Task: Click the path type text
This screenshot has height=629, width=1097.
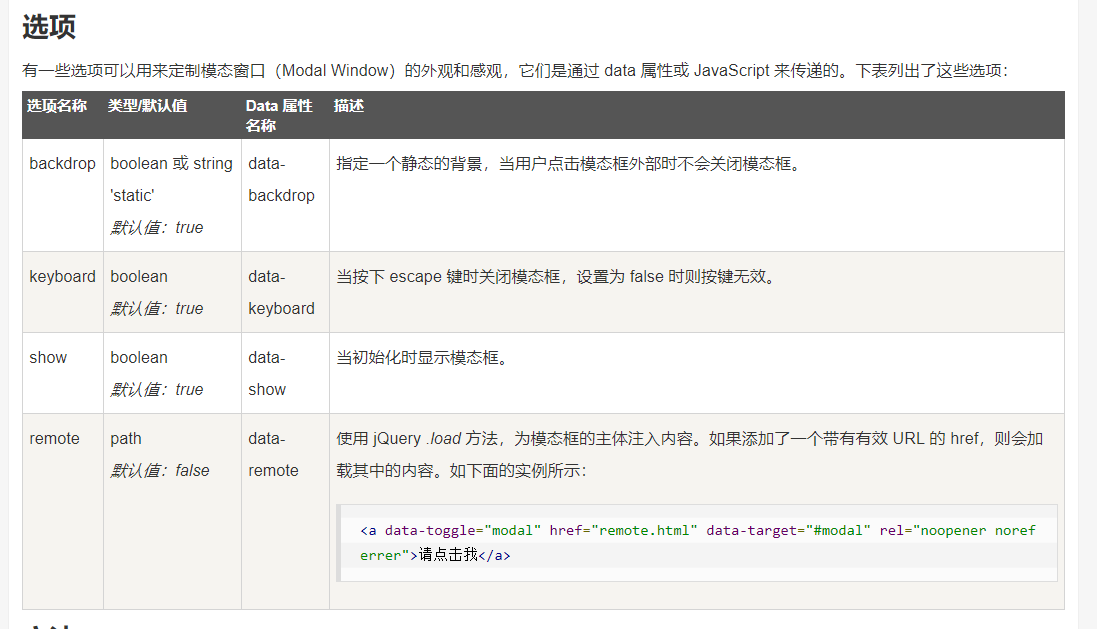Action: pos(126,439)
